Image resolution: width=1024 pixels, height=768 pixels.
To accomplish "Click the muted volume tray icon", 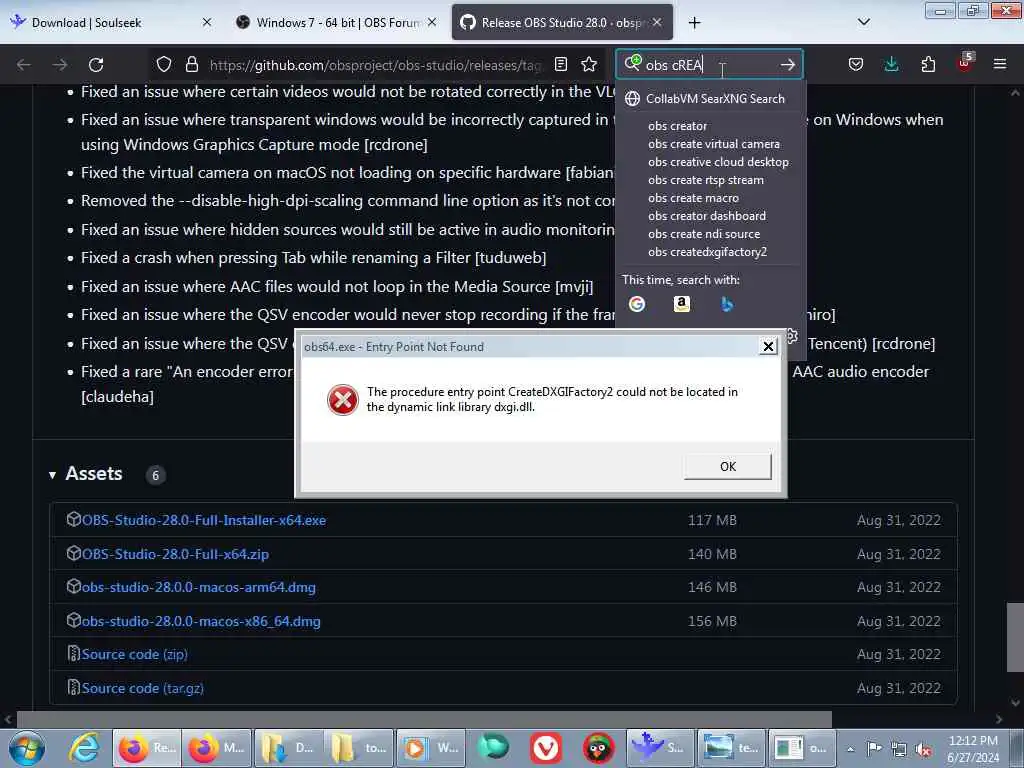I will (923, 749).
